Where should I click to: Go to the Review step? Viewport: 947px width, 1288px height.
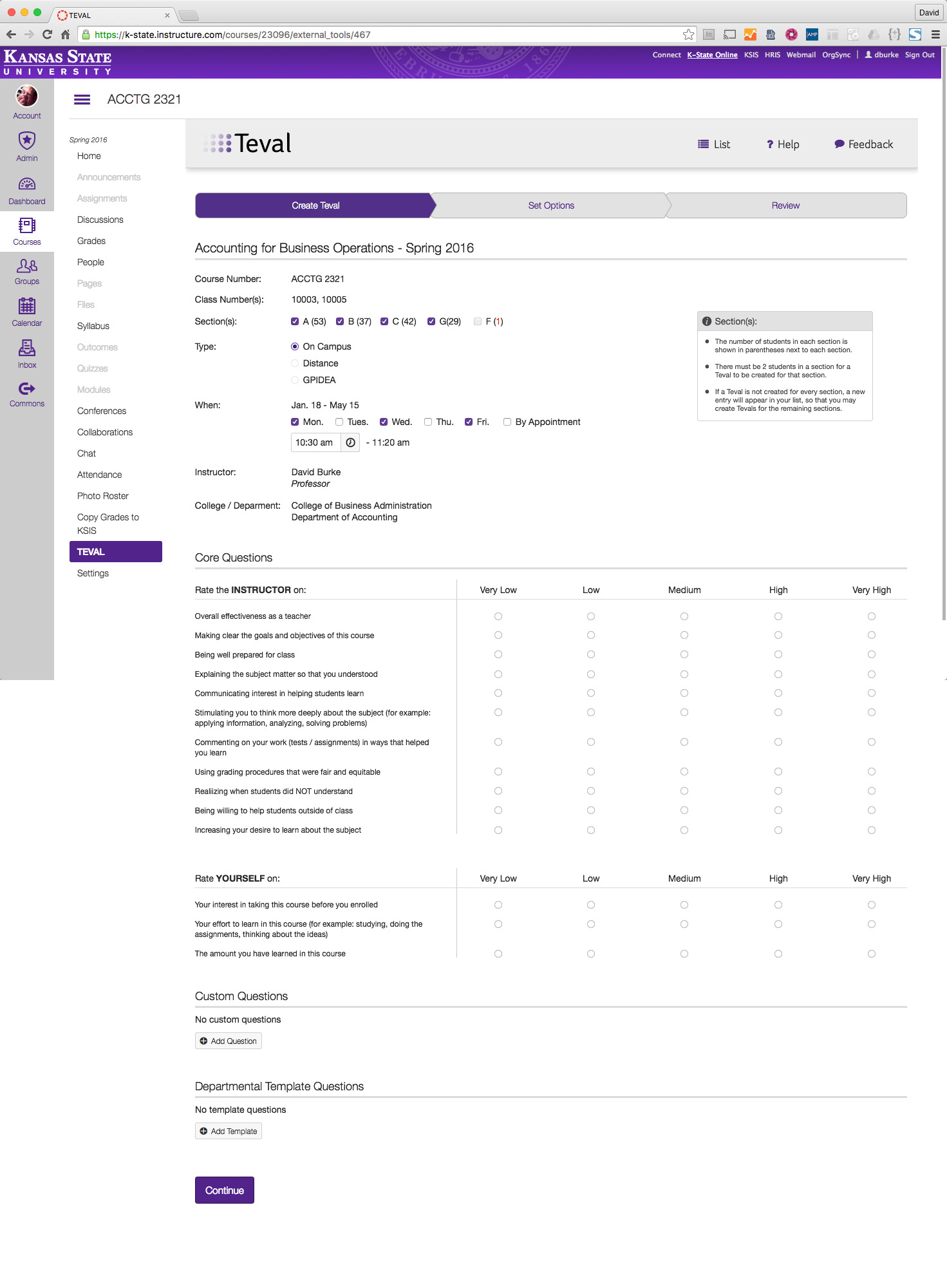pos(785,205)
